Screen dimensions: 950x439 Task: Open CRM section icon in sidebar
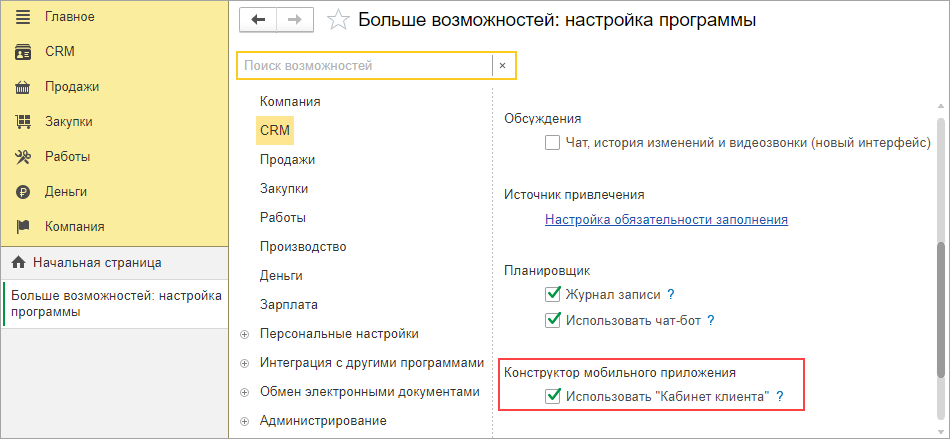[23, 52]
